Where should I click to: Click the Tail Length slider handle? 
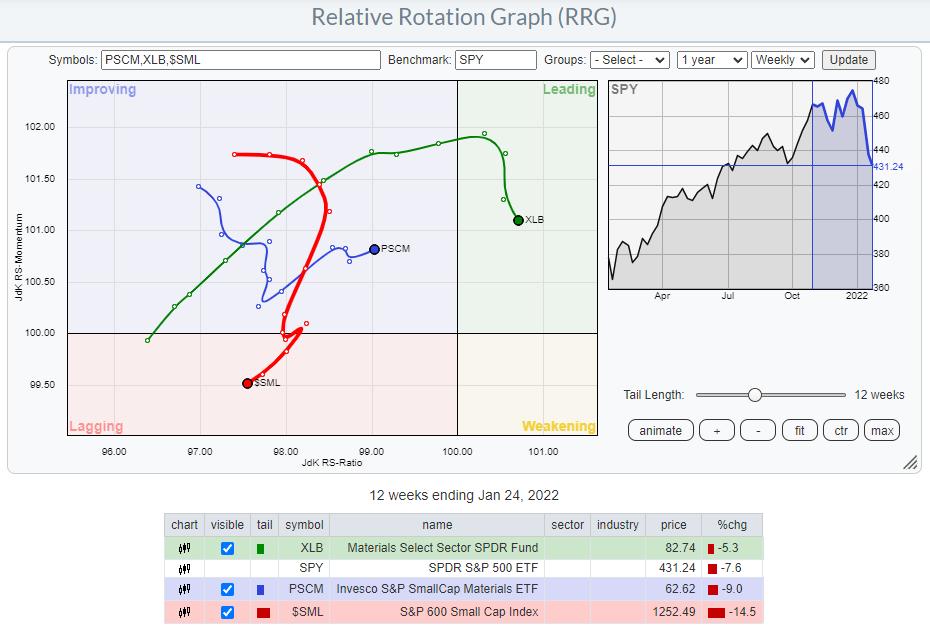[755, 395]
